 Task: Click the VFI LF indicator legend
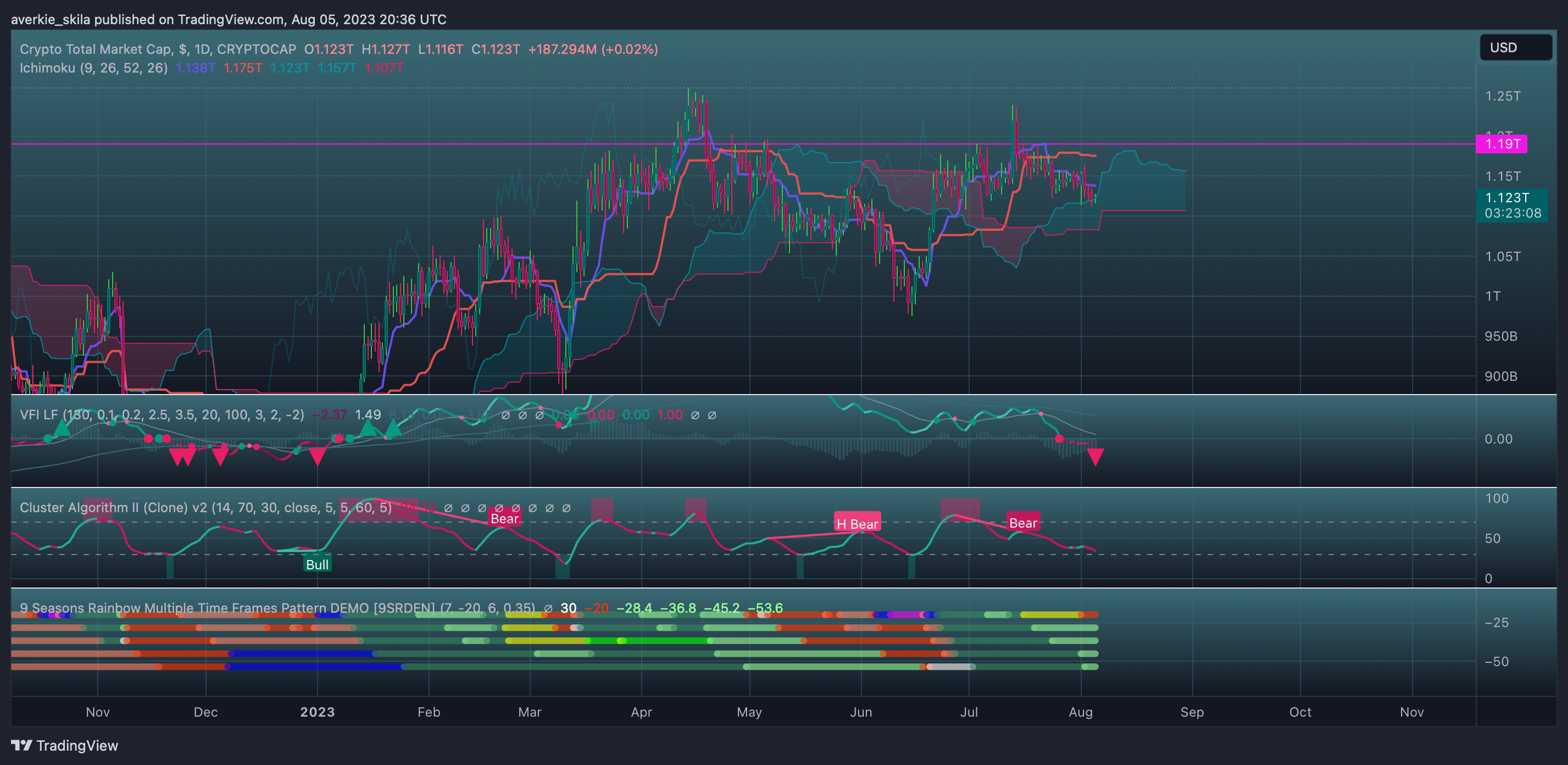pyautogui.click(x=162, y=415)
